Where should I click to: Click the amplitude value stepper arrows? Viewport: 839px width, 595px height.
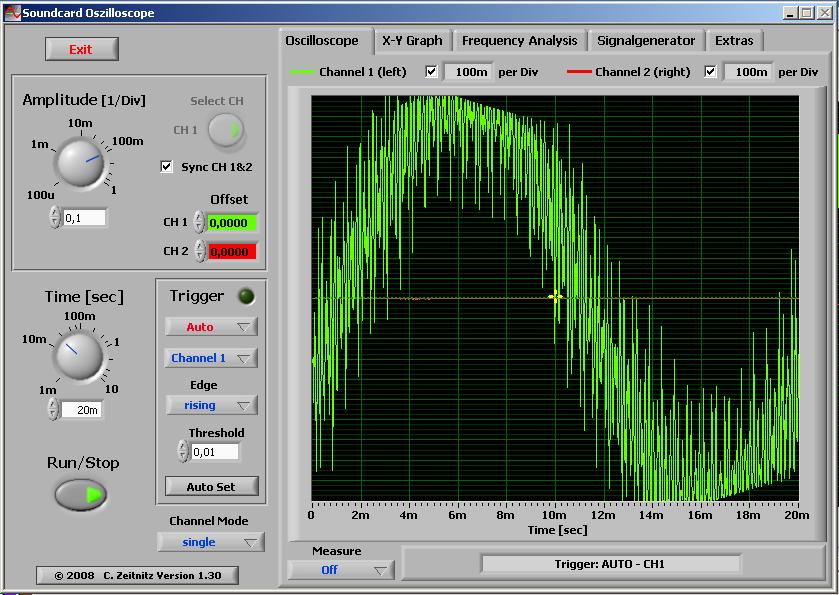tap(54, 217)
